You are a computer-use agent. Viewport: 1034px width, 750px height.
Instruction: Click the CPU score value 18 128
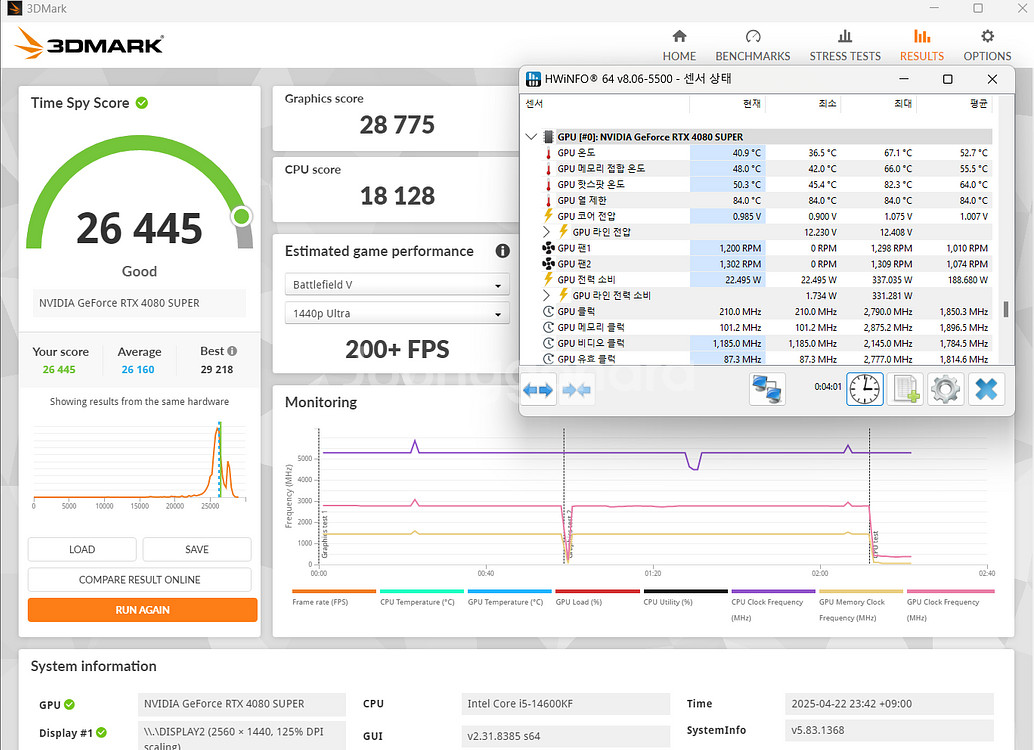[397, 196]
